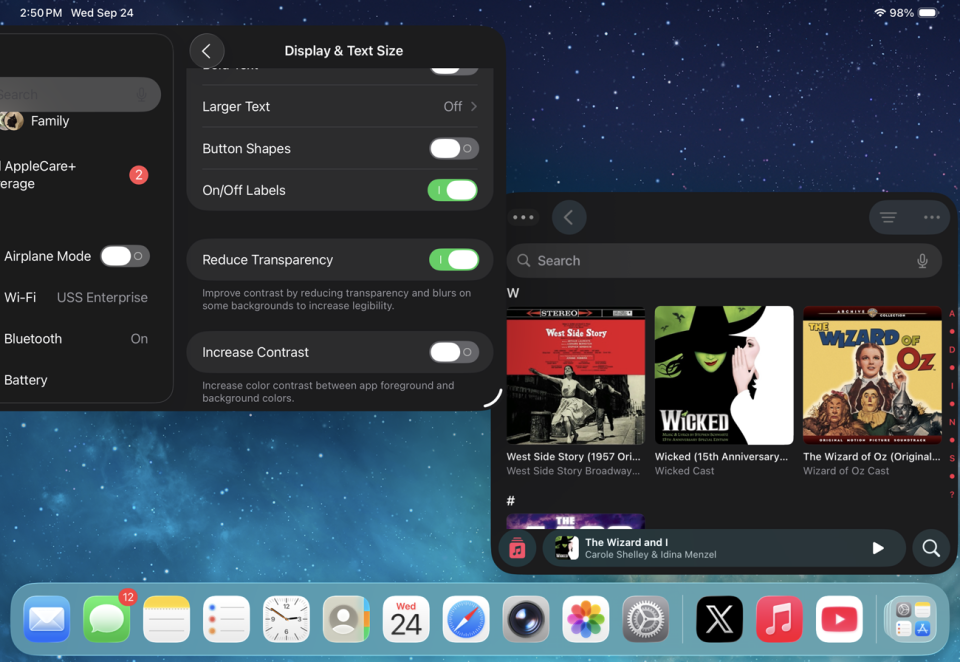This screenshot has width=960, height=662.
Task: Launch YouTube from the dock
Action: [x=839, y=620]
